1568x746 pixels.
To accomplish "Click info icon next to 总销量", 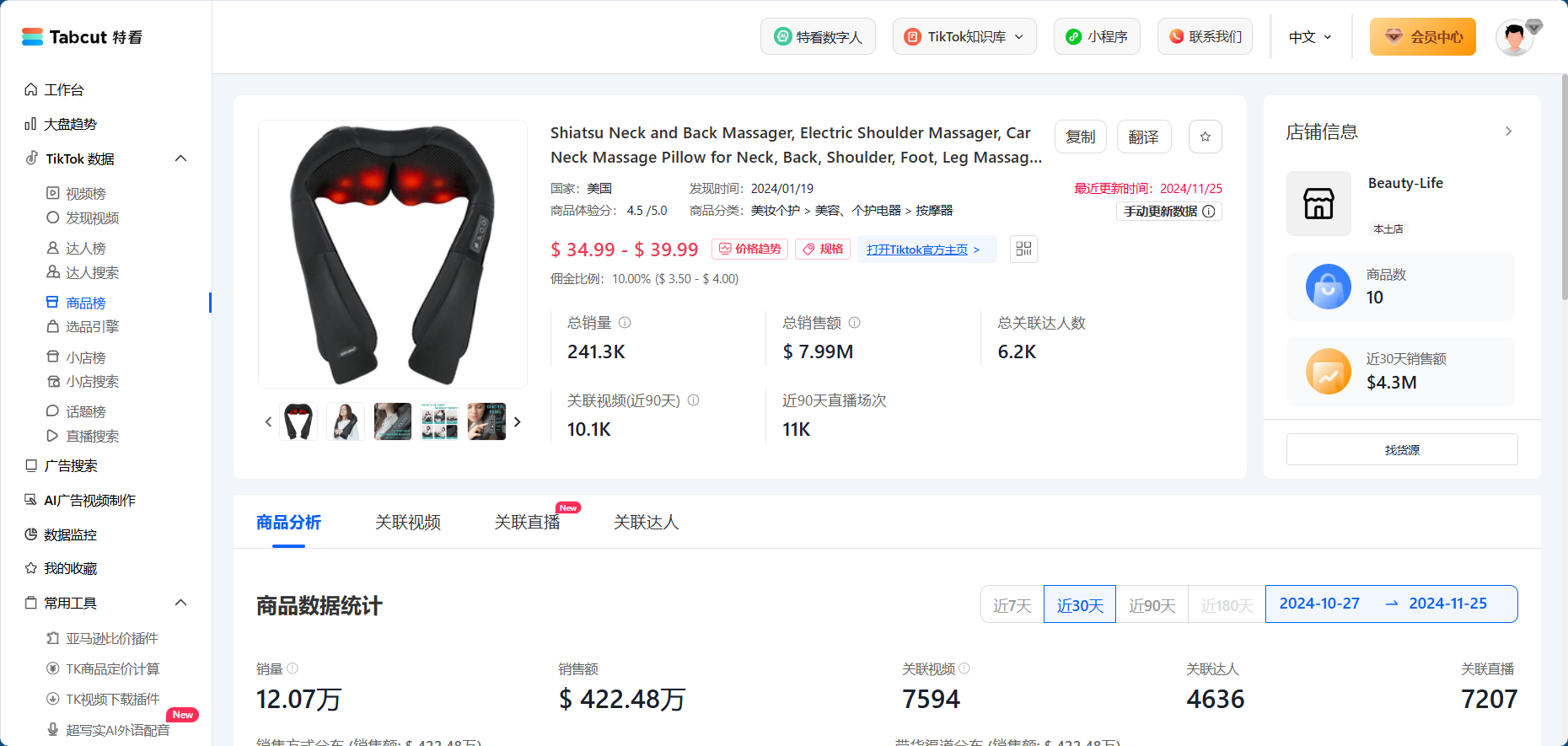I will [625, 322].
